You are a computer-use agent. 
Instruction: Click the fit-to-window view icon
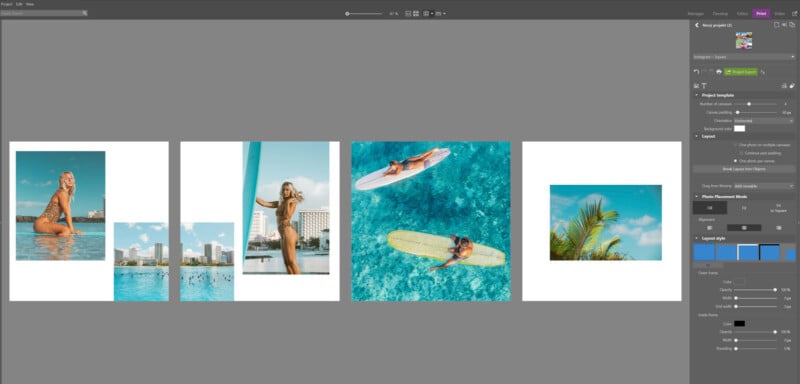pyautogui.click(x=408, y=14)
